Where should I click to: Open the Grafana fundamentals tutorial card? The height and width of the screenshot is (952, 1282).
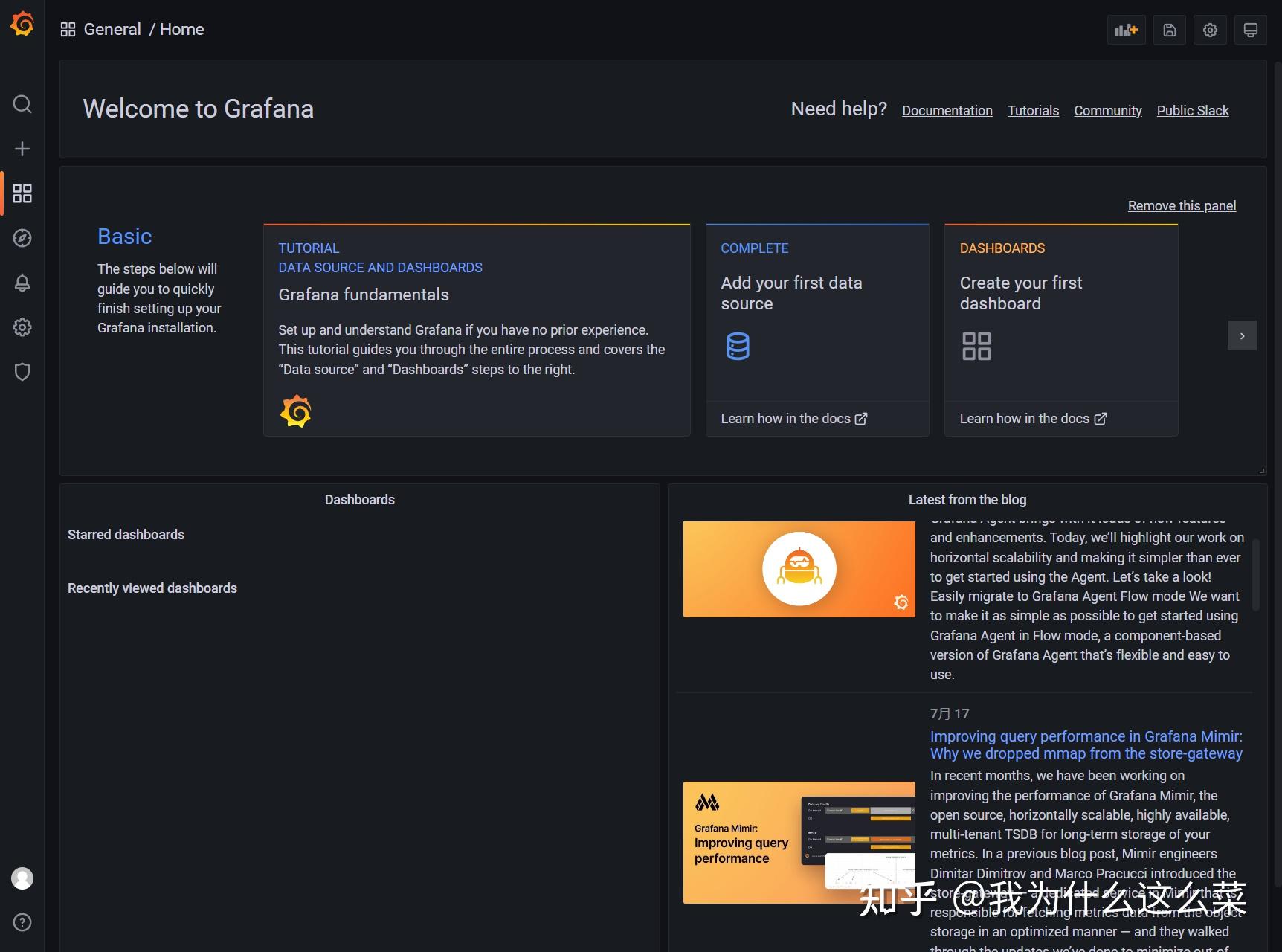(x=477, y=330)
